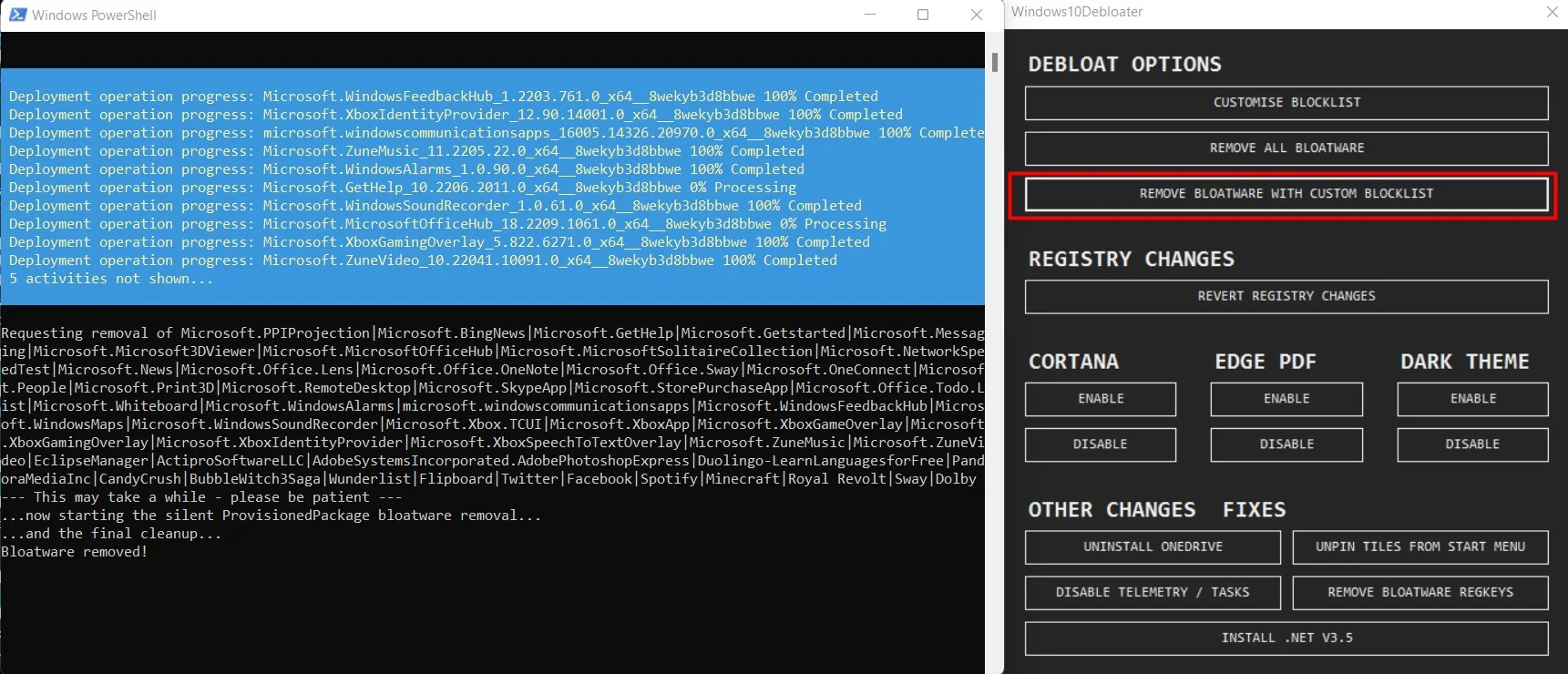Click Uninstall OneDrive button
Screen dimensions: 1568x674
[x=1153, y=547]
